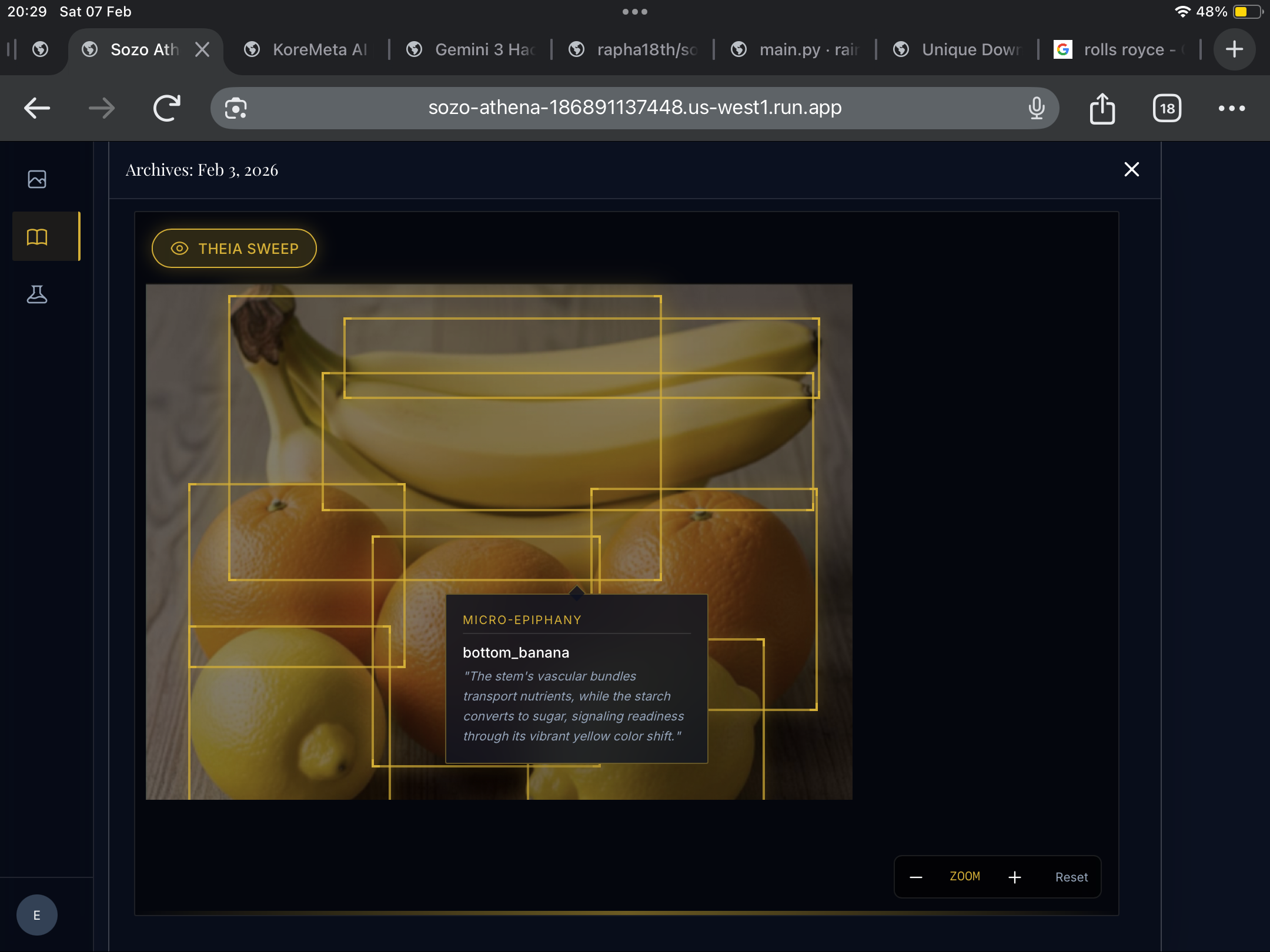Open the lab flask icon in sidebar
The image size is (1270, 952).
coord(37,294)
